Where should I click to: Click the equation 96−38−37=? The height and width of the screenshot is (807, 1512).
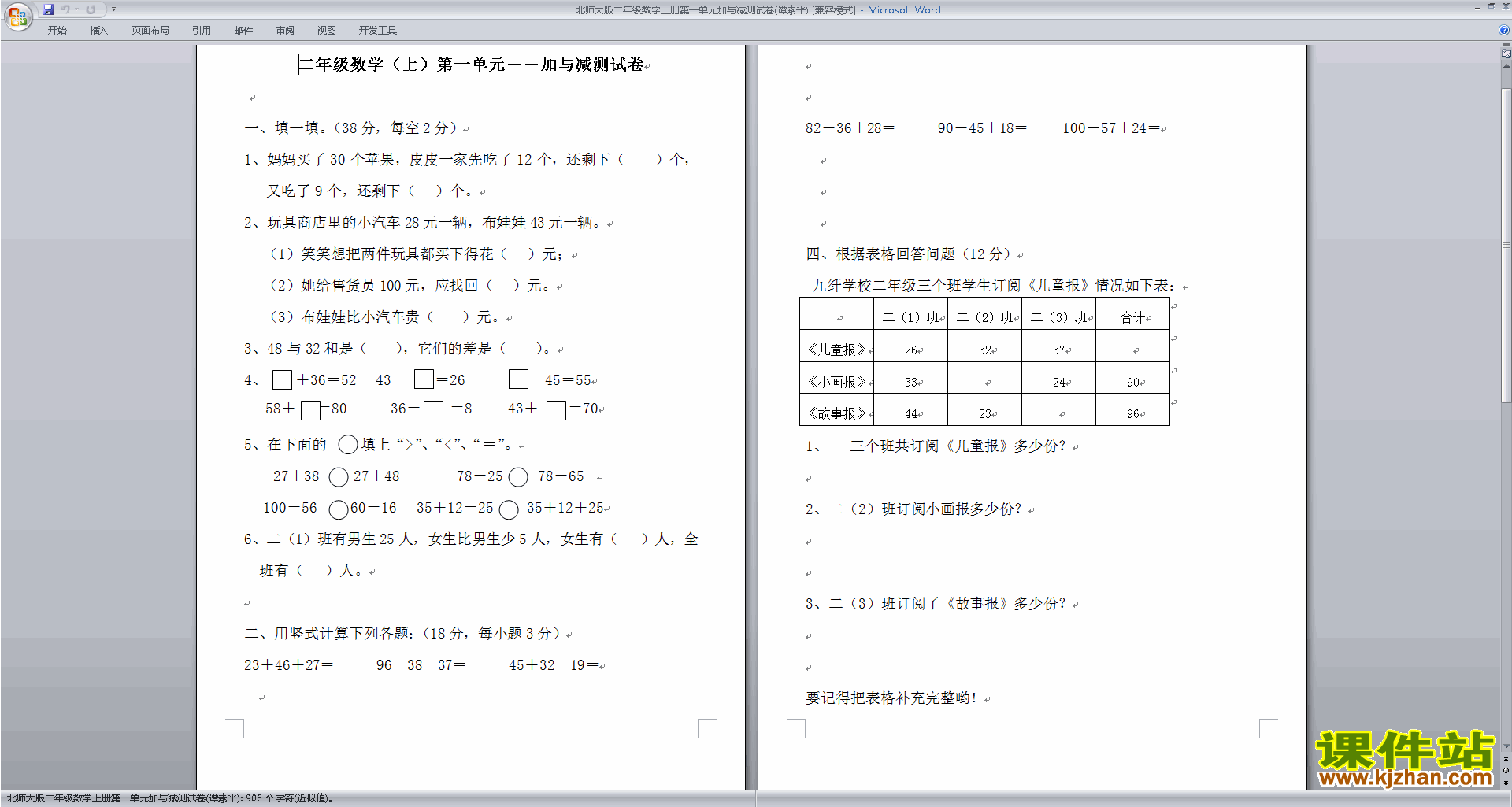coord(421,665)
